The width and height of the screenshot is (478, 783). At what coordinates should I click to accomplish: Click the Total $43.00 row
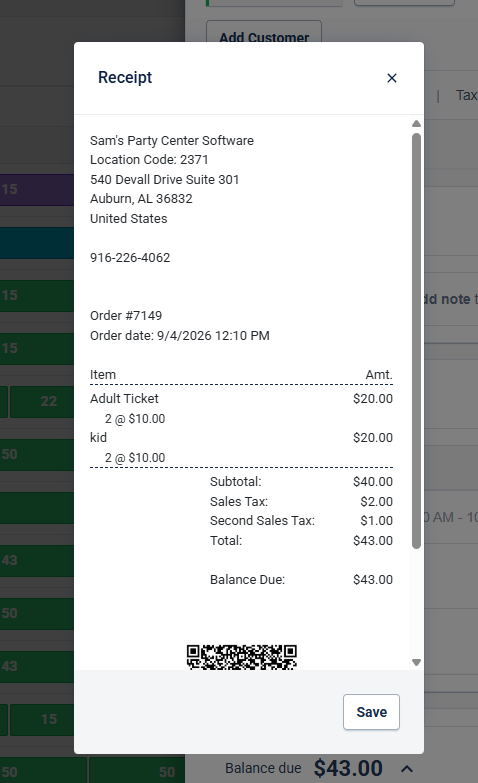(x=301, y=540)
